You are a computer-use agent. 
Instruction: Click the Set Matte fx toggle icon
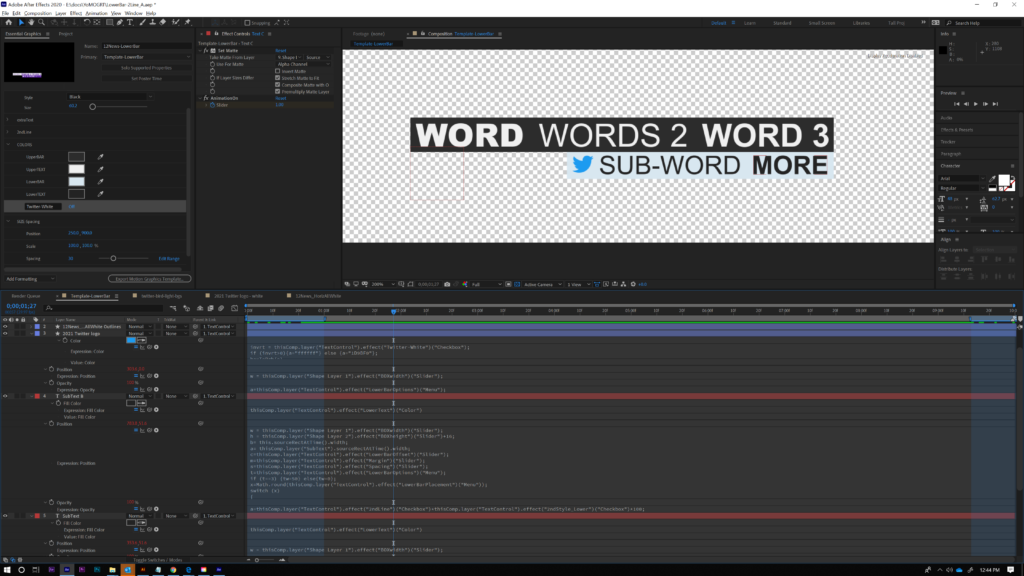click(x=206, y=50)
